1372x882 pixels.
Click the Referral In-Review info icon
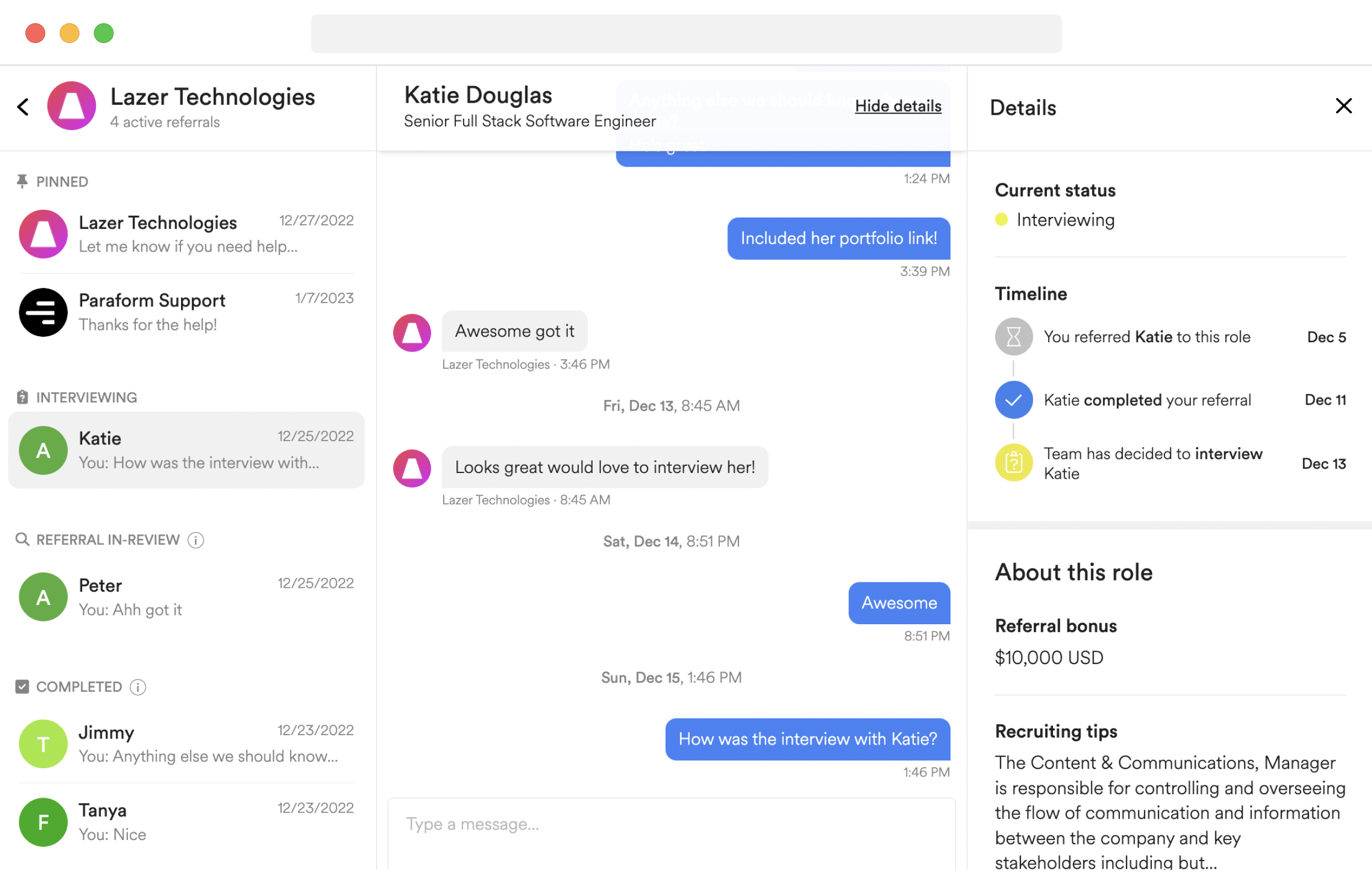[x=196, y=540]
